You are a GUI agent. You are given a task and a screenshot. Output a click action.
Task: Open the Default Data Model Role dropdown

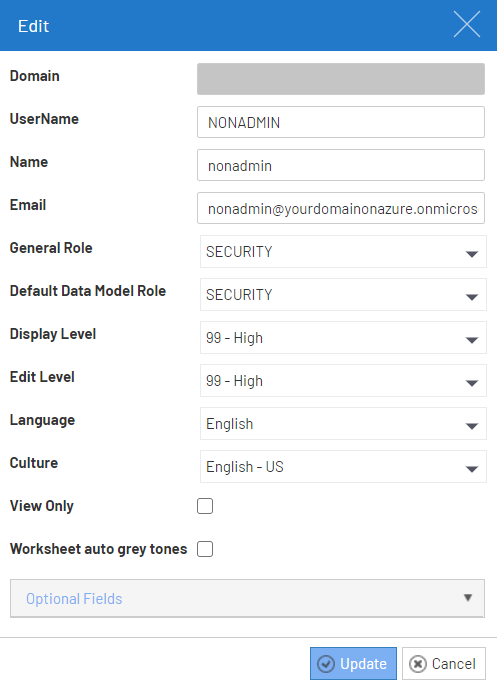(343, 294)
